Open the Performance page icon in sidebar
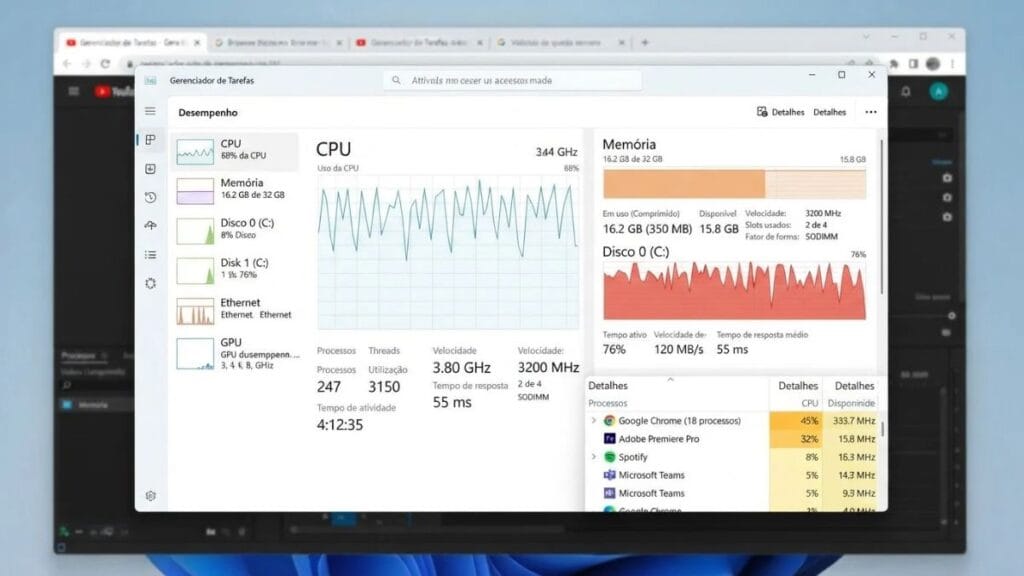Image resolution: width=1024 pixels, height=576 pixels. click(150, 140)
